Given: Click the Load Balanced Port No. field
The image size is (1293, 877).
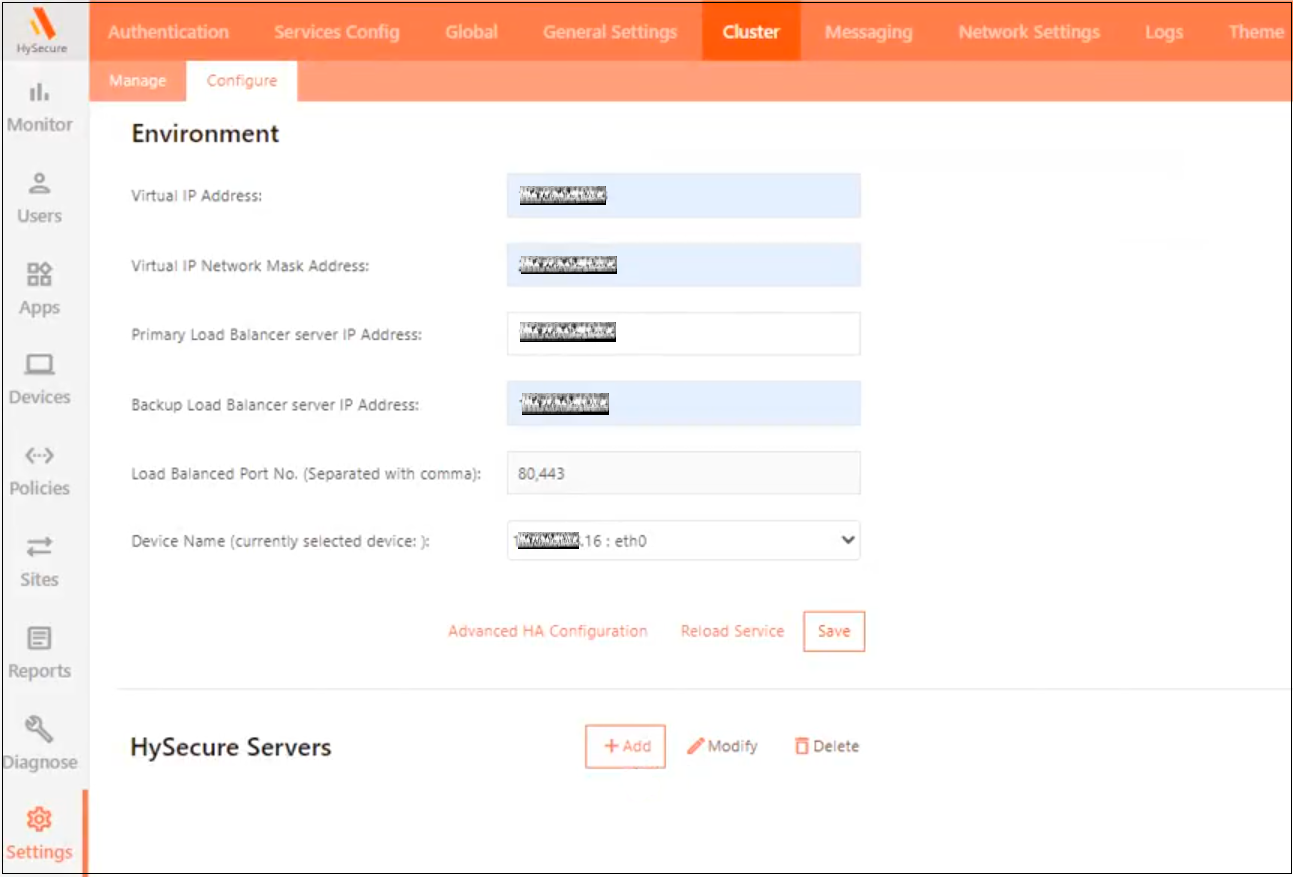Looking at the screenshot, I should 683,473.
